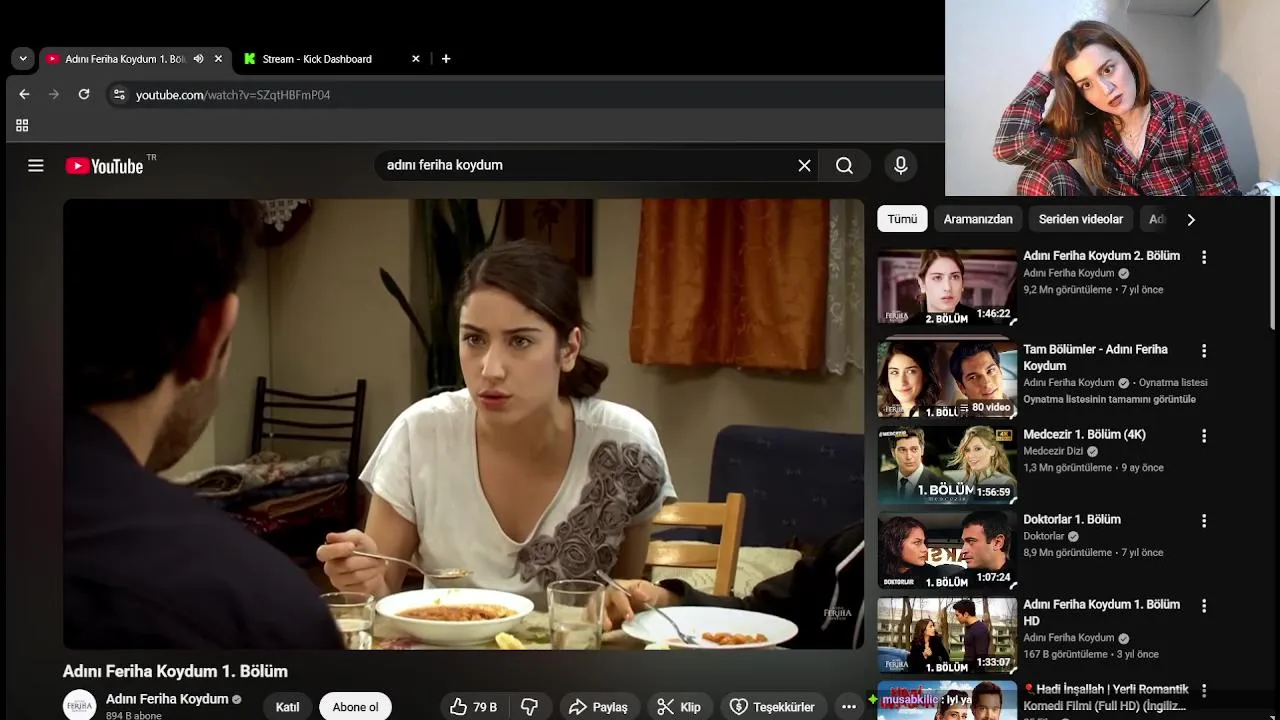
Task: Open more actions ellipsis under video
Action: pyautogui.click(x=849, y=707)
